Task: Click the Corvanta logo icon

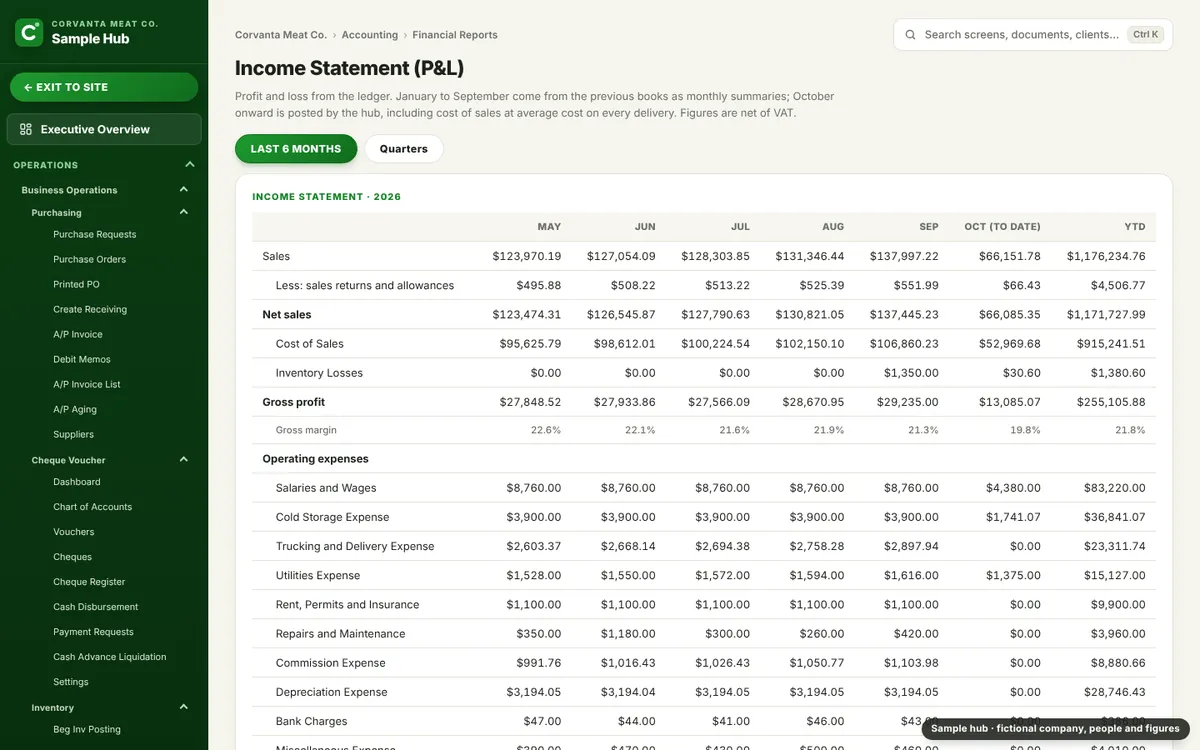Action: pos(30,32)
